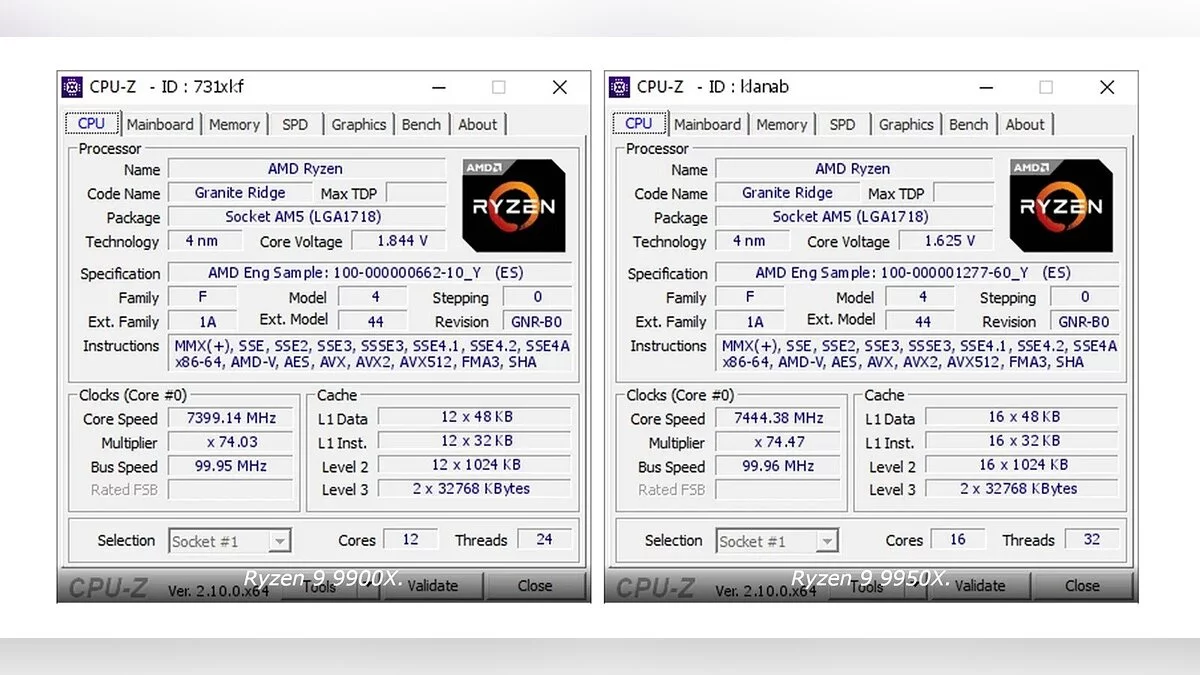Click empty Rated FSB field in 731xkf window
The height and width of the screenshot is (675, 1200).
pos(231,490)
